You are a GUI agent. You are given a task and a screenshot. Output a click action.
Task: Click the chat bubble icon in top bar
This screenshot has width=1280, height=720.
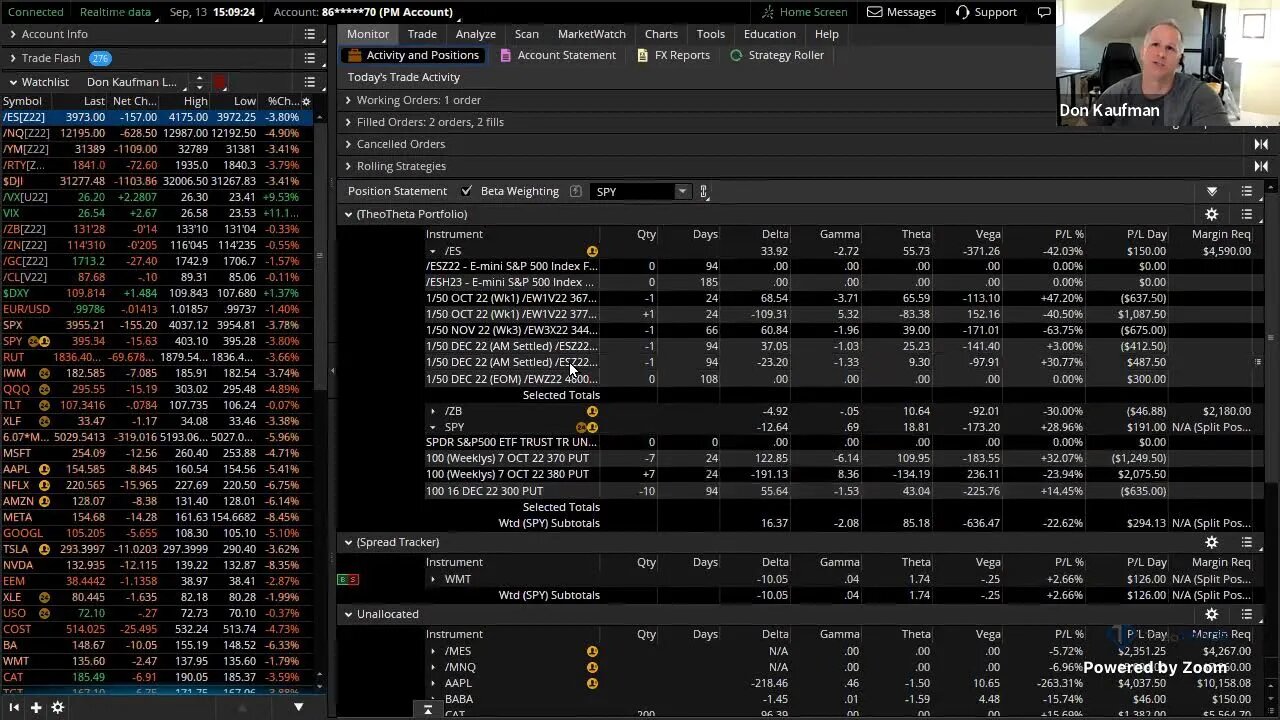point(1044,12)
